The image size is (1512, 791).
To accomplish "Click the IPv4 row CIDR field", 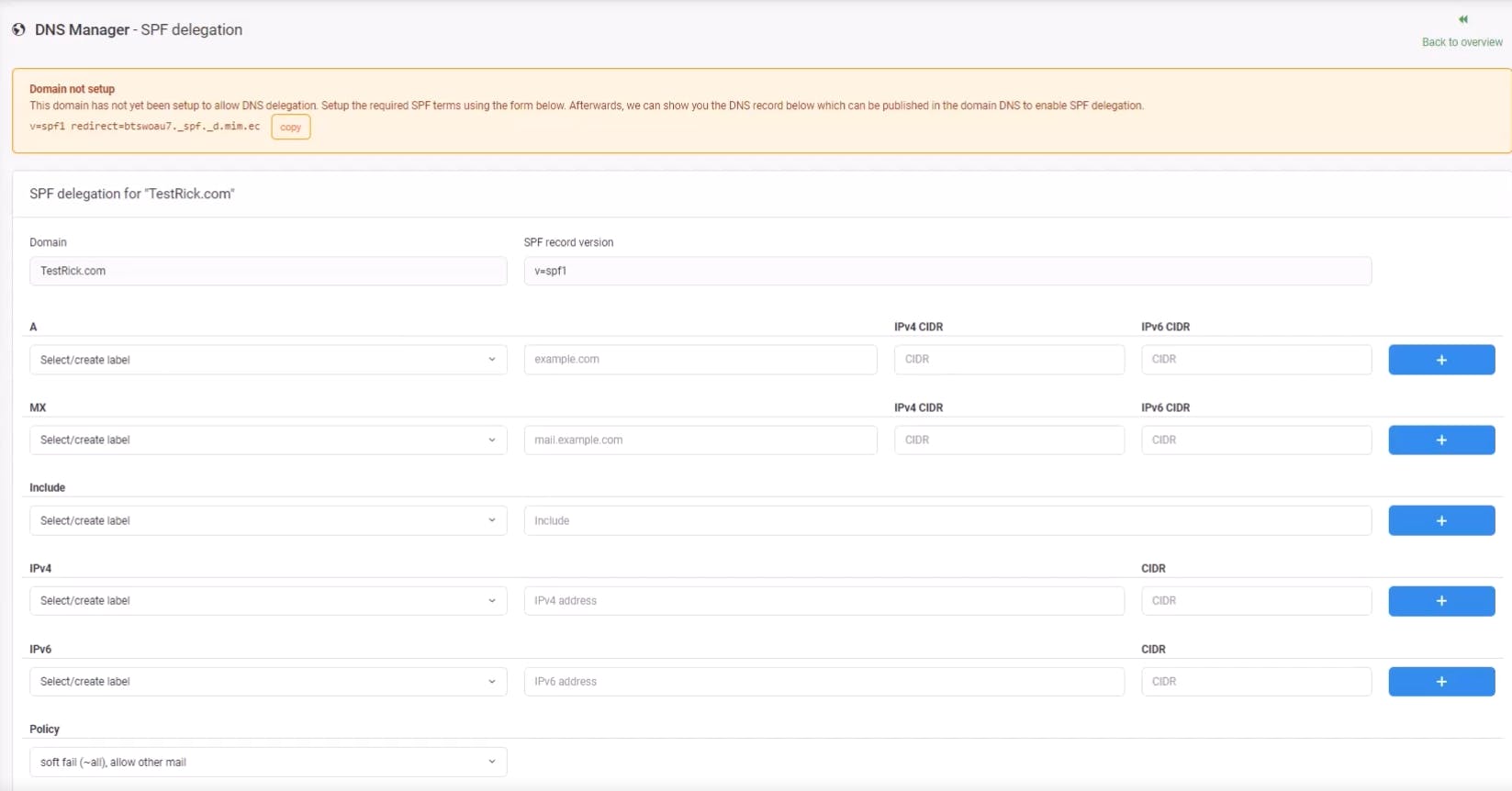I will click(x=1256, y=601).
